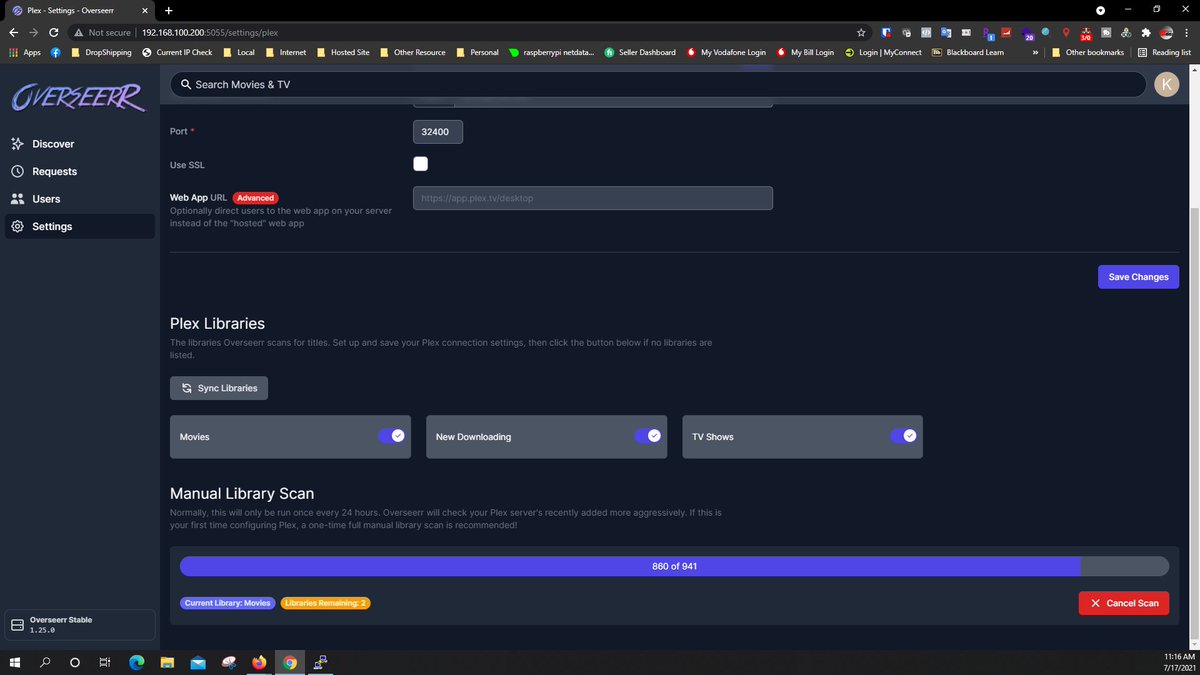Open Current IP Check bookmark
The width and height of the screenshot is (1200, 675).
[x=177, y=52]
